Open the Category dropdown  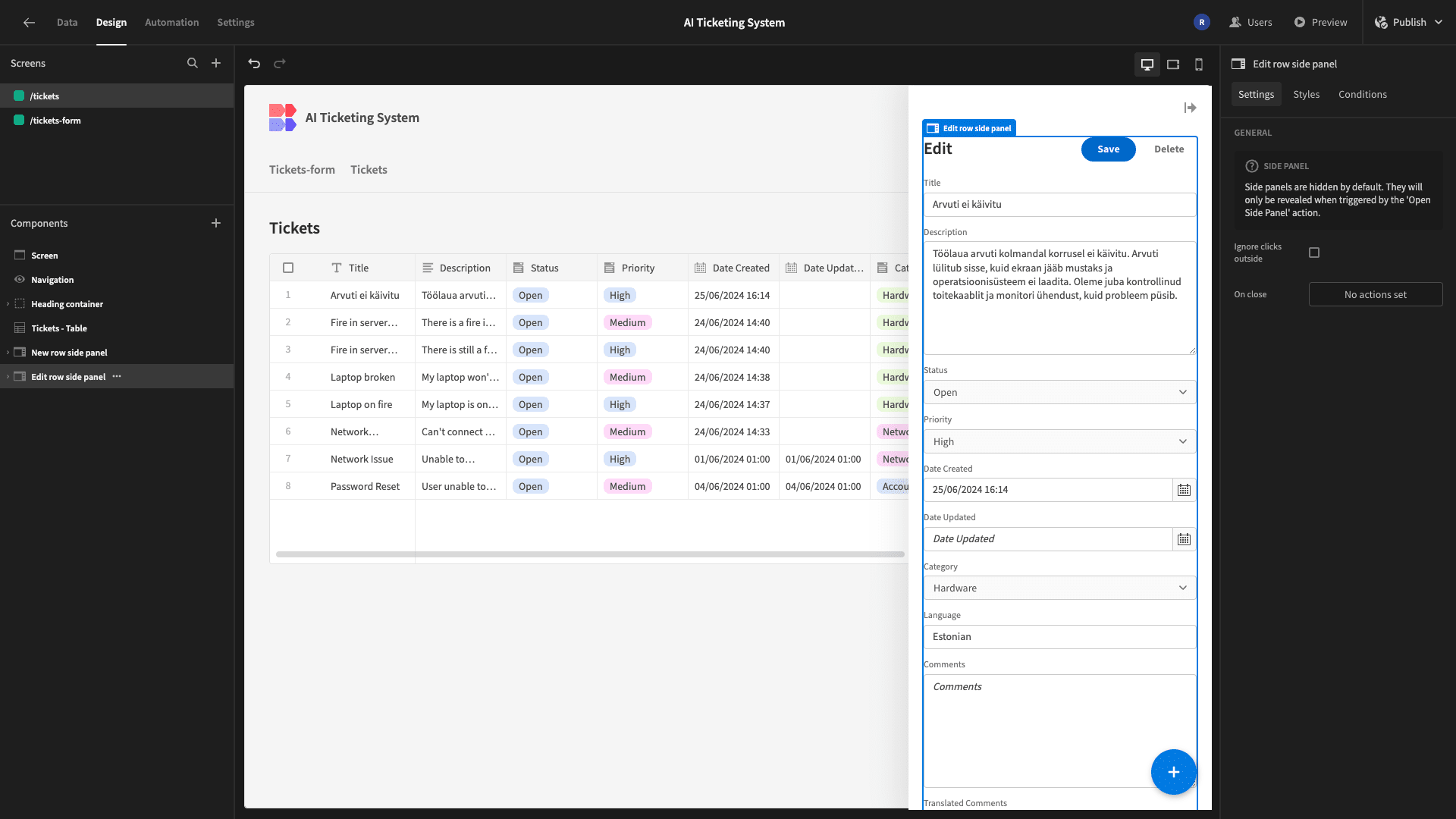click(1059, 588)
